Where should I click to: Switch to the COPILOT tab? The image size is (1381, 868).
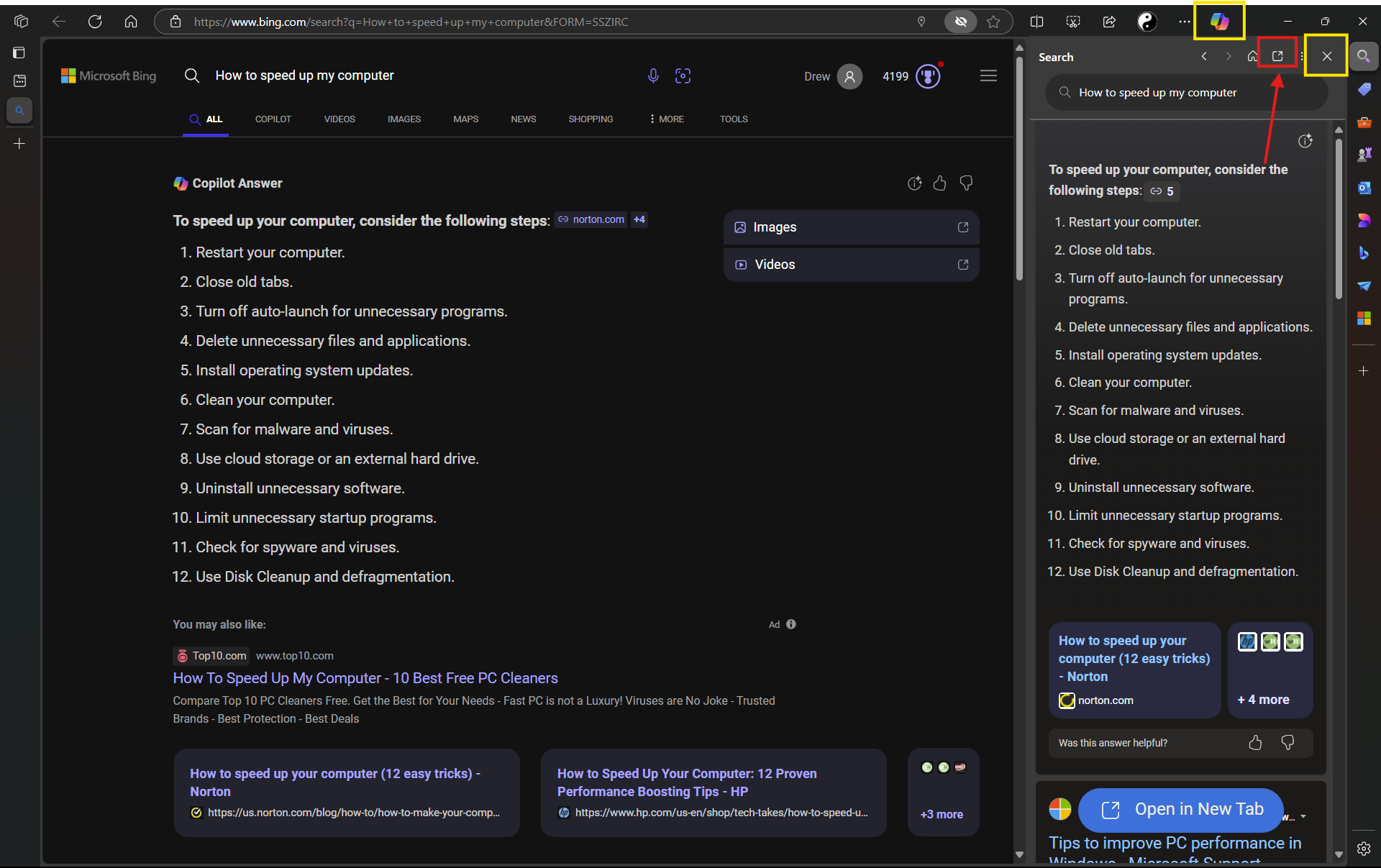point(273,119)
